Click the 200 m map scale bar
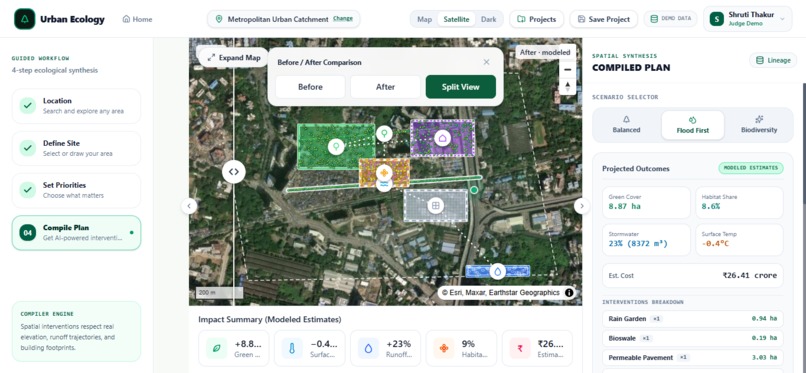This screenshot has width=806, height=373. pos(219,292)
